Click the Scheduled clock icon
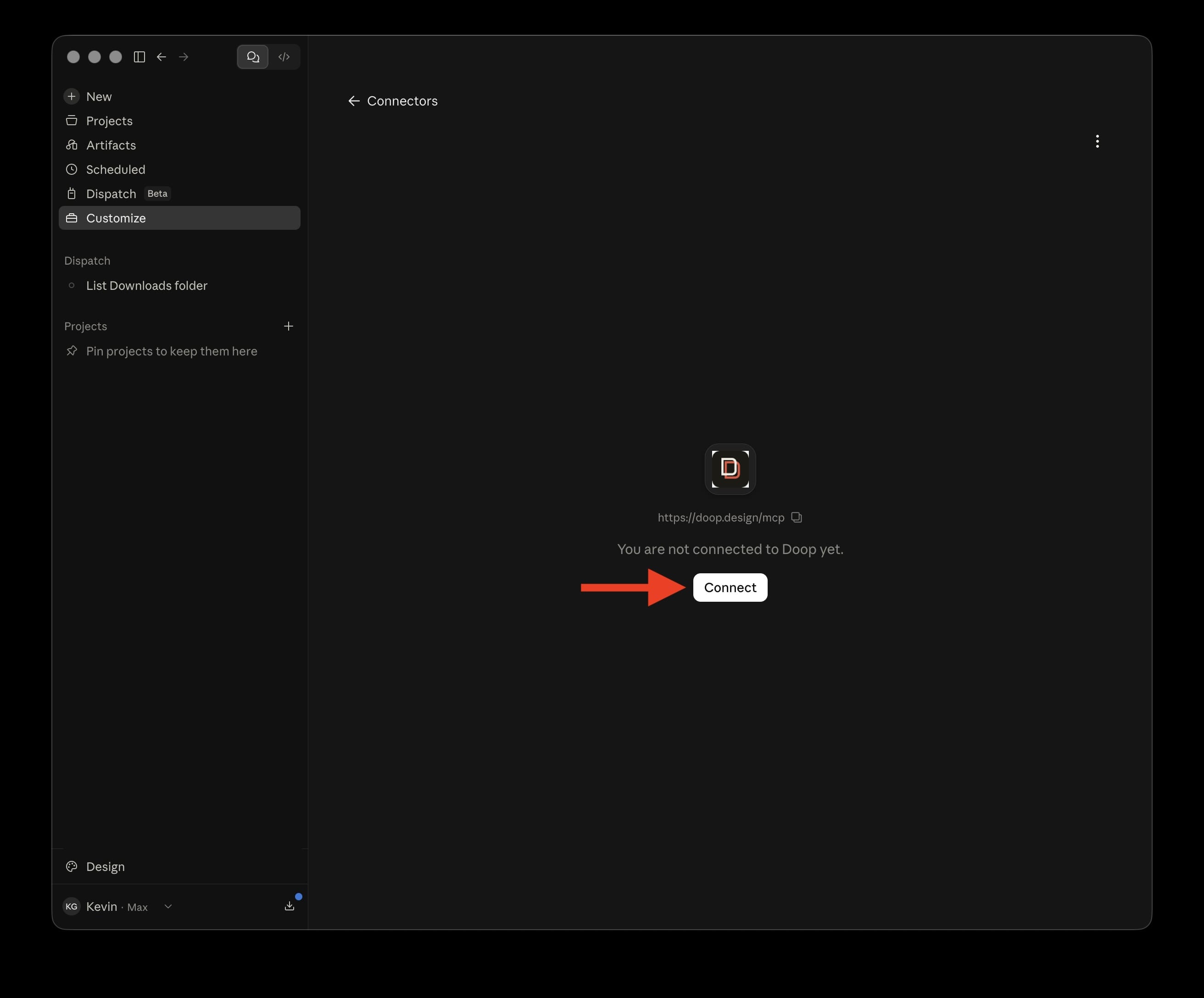This screenshot has width=1204, height=998. pyautogui.click(x=72, y=169)
